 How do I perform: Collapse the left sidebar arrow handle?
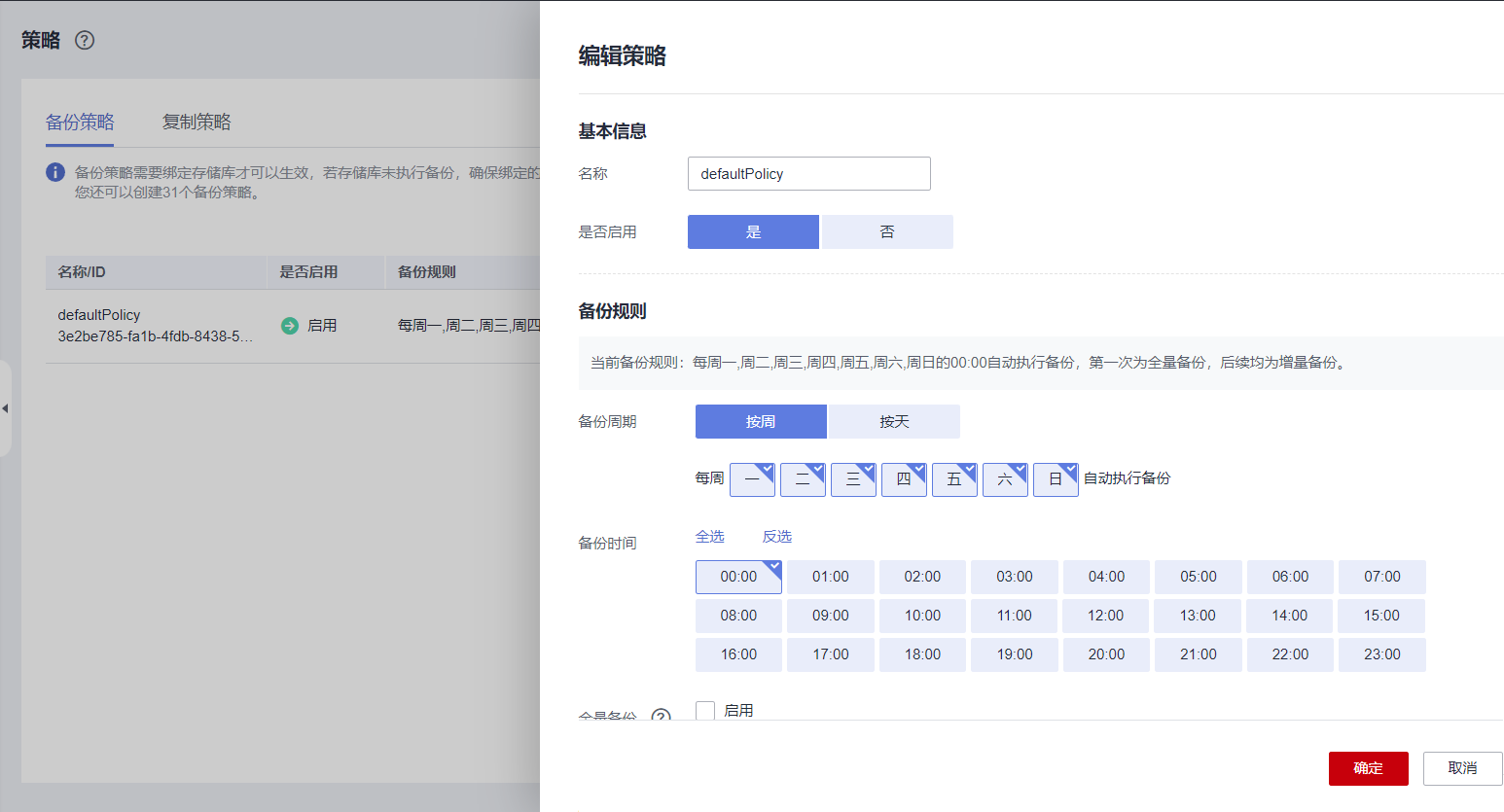[x=5, y=408]
